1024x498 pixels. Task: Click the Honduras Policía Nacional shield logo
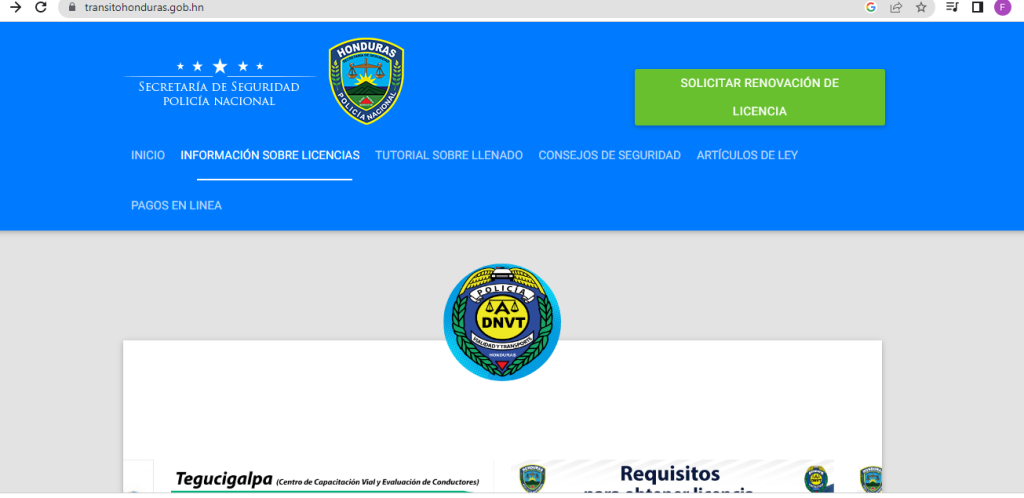[x=366, y=80]
